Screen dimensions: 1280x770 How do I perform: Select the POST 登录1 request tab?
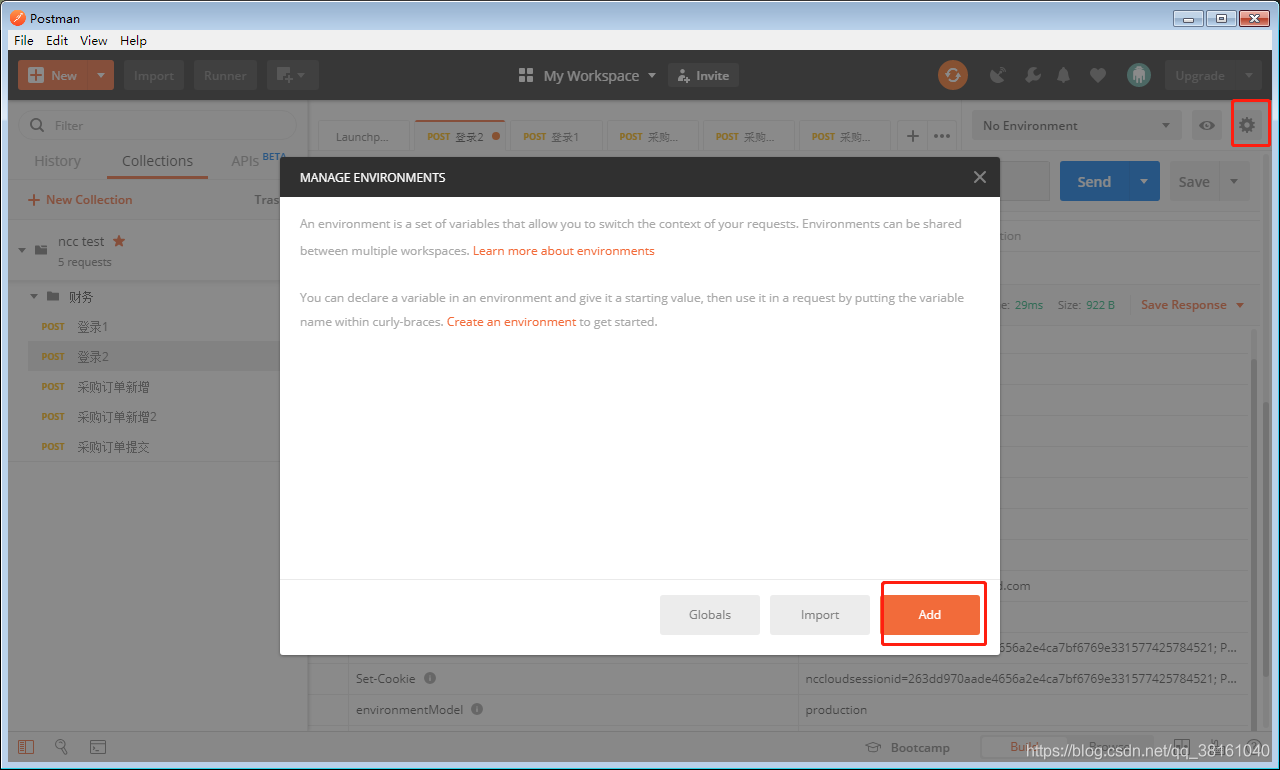click(x=555, y=136)
